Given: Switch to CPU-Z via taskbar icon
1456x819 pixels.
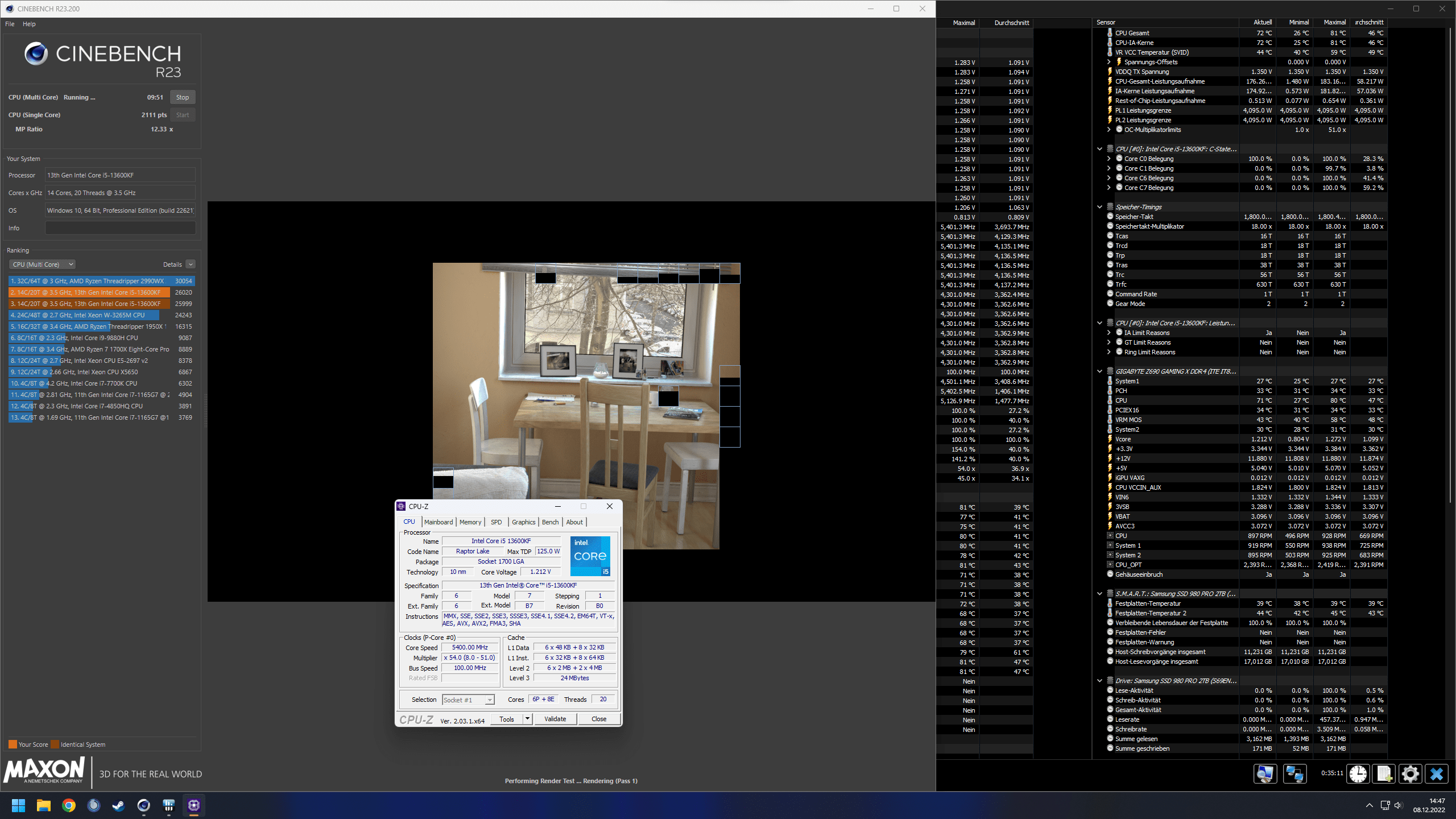Looking at the screenshot, I should 194,805.
